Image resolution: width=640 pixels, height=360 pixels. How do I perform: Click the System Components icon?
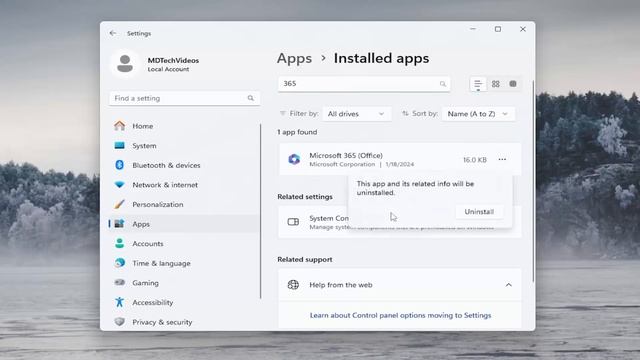(293, 222)
